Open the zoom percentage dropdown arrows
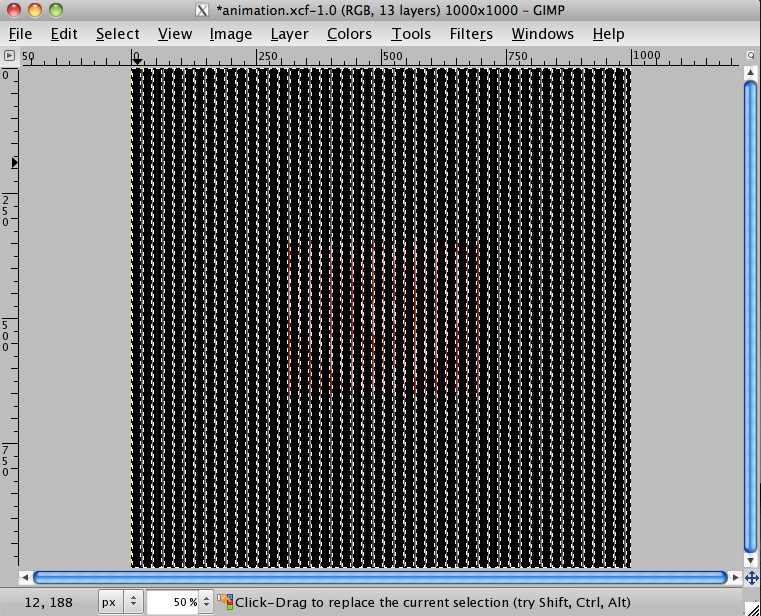Image resolution: width=761 pixels, height=616 pixels. (x=206, y=602)
